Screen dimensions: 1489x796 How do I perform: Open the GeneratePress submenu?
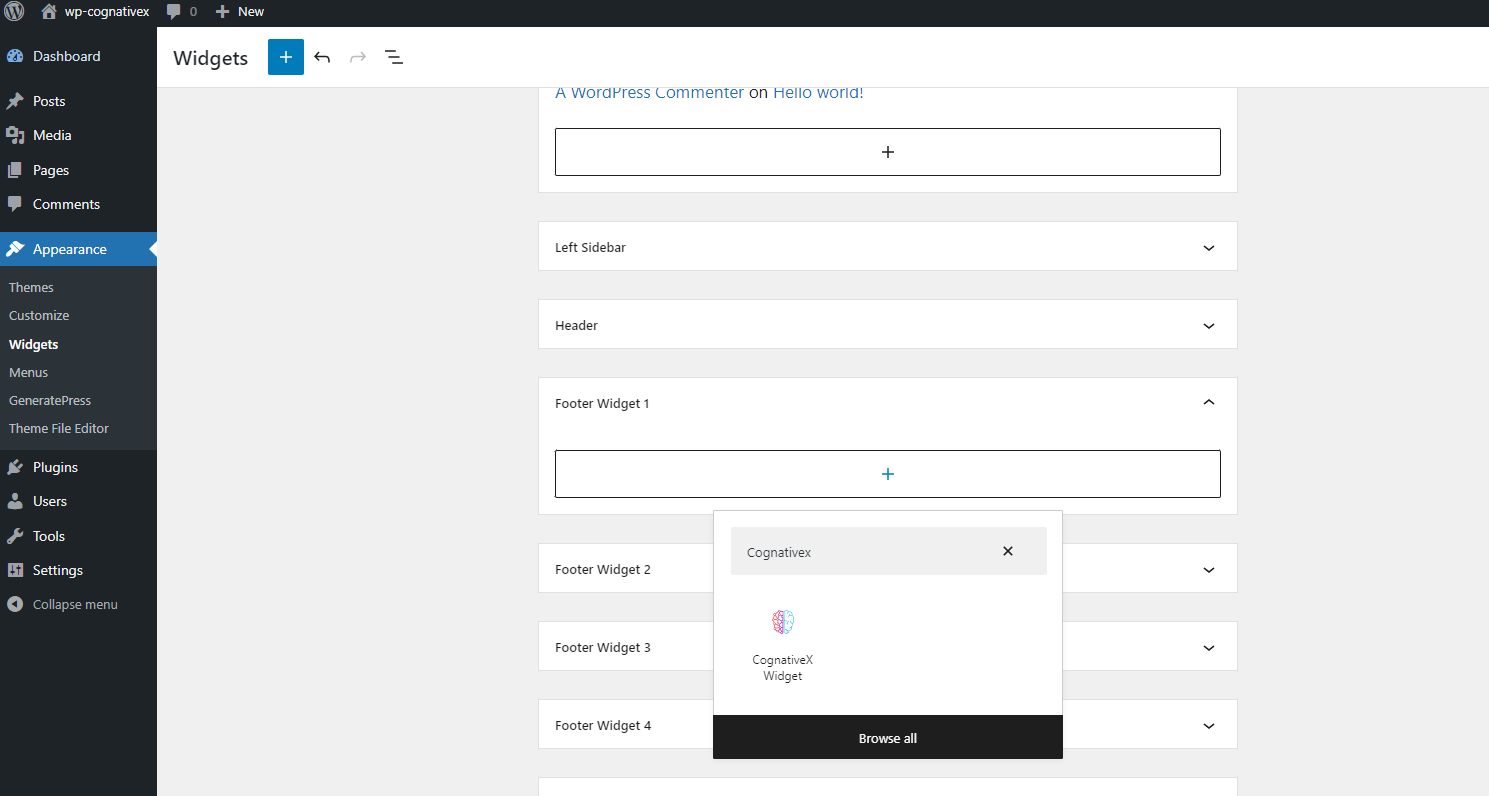pos(50,400)
